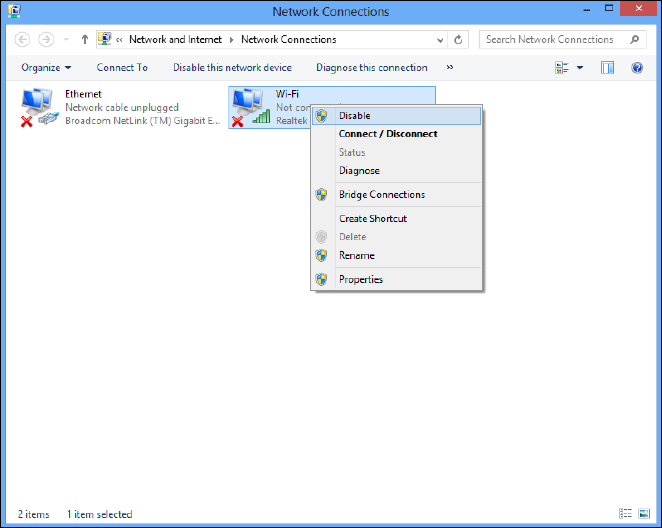This screenshot has height=528, width=662.
Task: Click 'Network cable unplugged' status text
Action: (122, 107)
